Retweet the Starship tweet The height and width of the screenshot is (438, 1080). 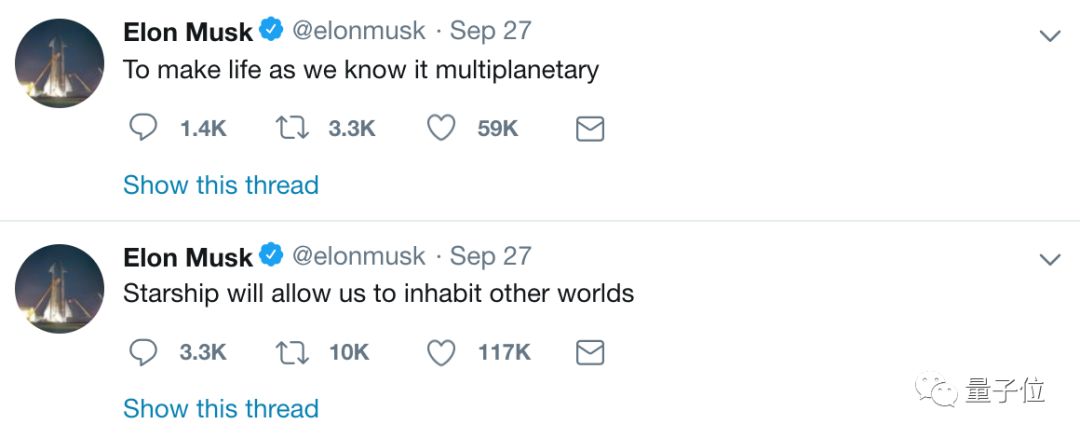point(292,353)
